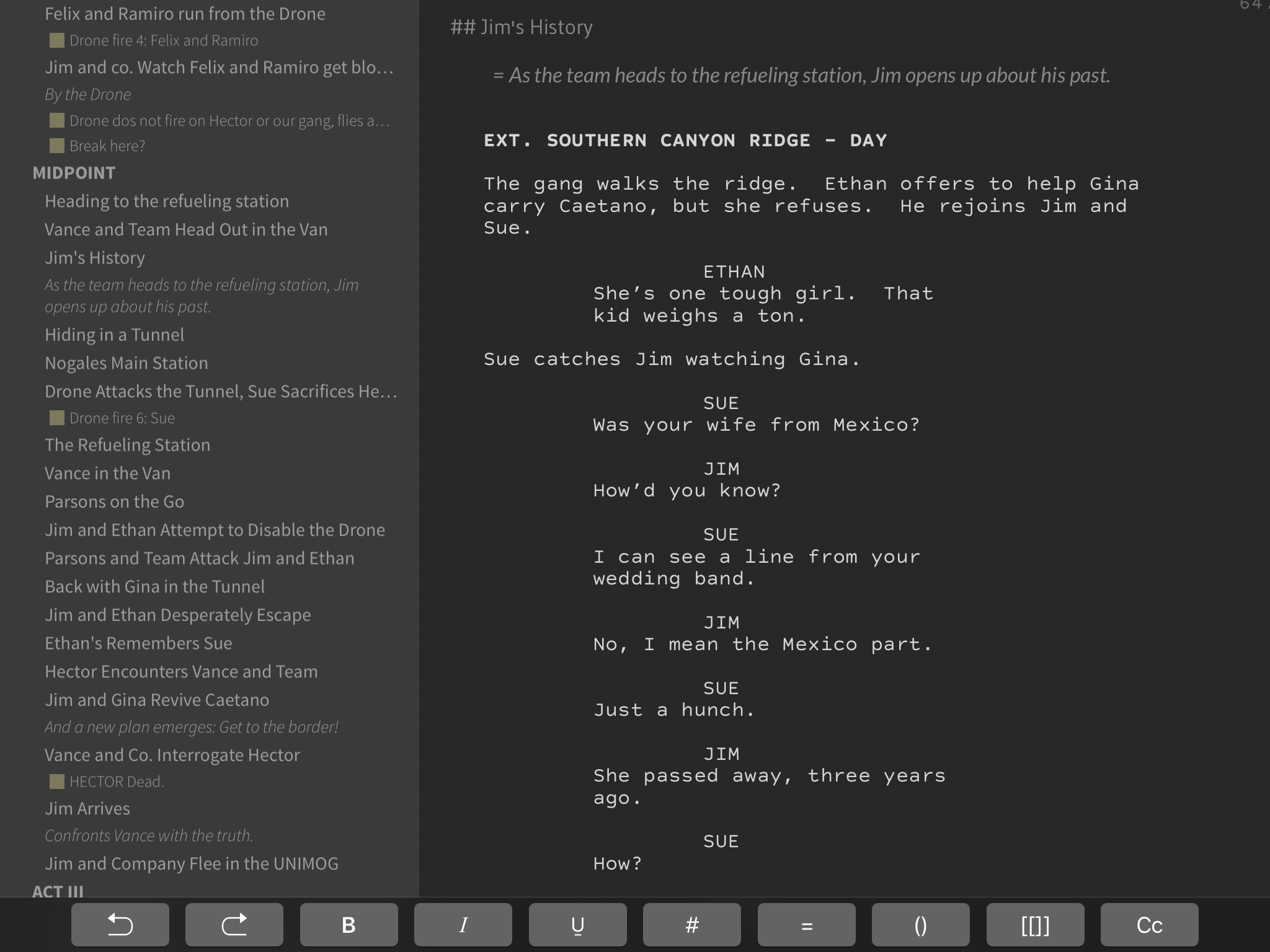Screen dimensions: 1270x952
Task: Insert a note with [[]] button
Action: pos(1035,925)
